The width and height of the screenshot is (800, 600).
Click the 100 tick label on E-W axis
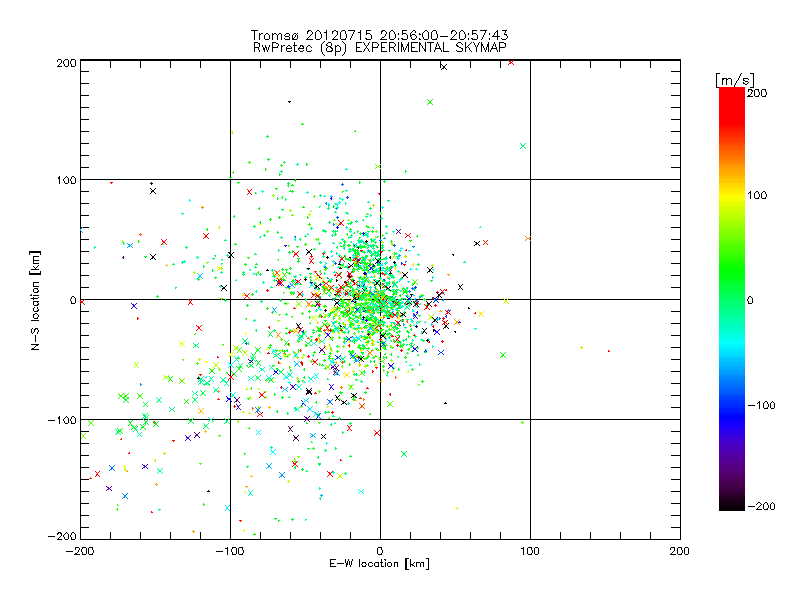pyautogui.click(x=530, y=551)
